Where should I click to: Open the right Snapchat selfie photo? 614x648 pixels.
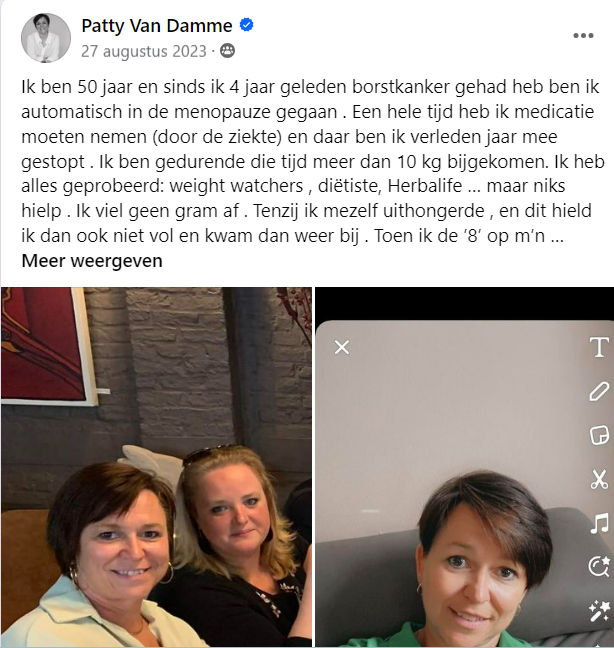(464, 467)
